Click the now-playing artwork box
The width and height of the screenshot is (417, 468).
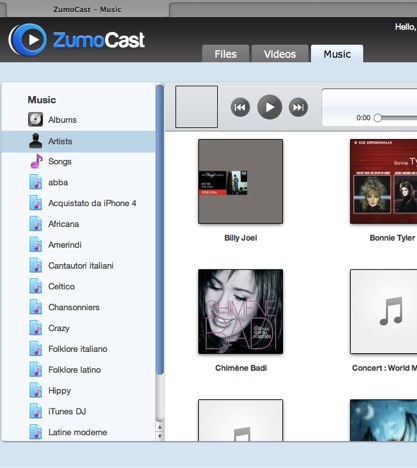[197, 107]
